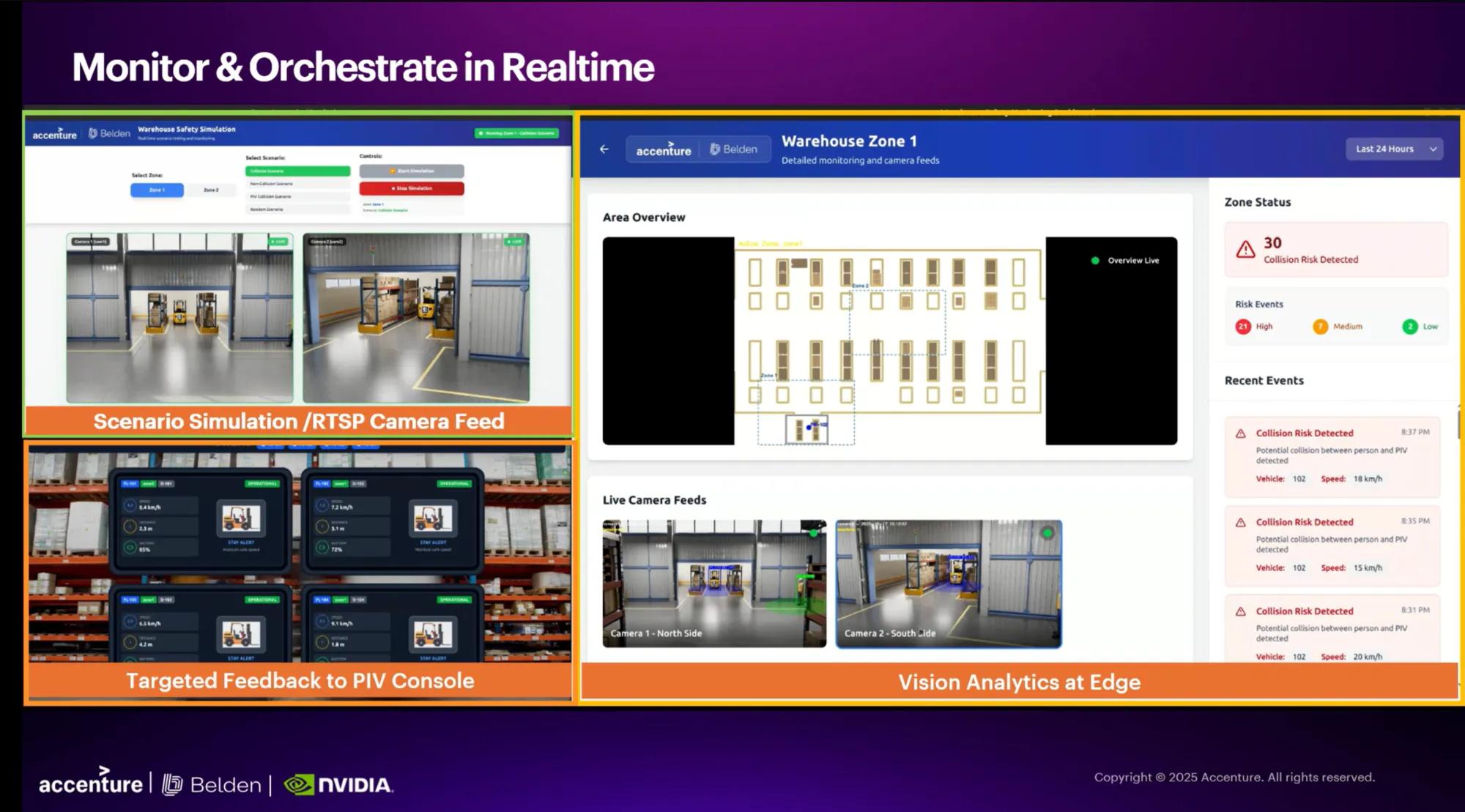This screenshot has width=1465, height=812.
Task: Click the battery icon showing 85% on PIV console
Action: tap(129, 547)
